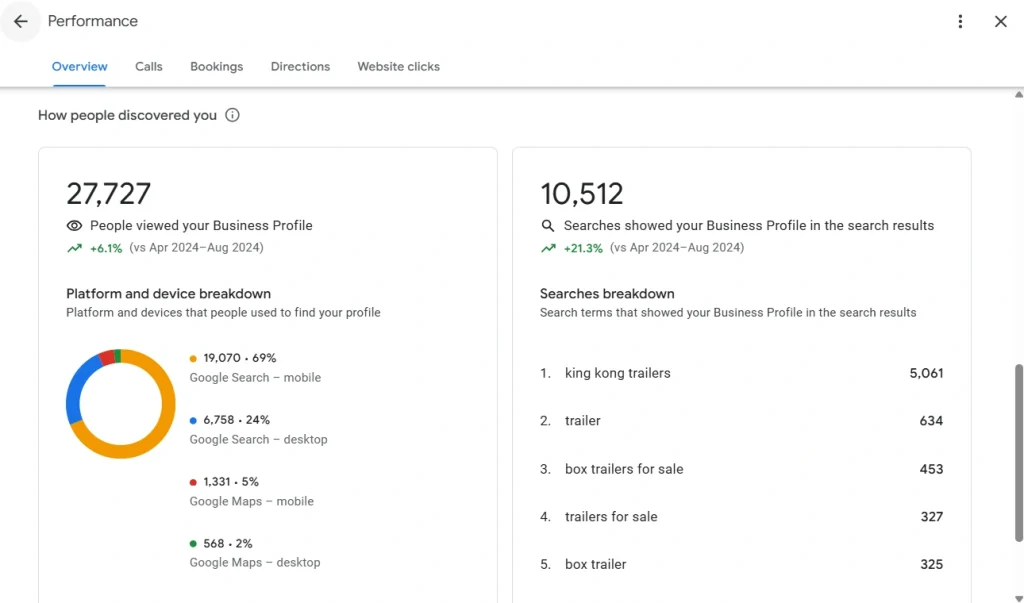Select the box trailers for sale row
This screenshot has height=603, width=1024.
pyautogui.click(x=624, y=469)
